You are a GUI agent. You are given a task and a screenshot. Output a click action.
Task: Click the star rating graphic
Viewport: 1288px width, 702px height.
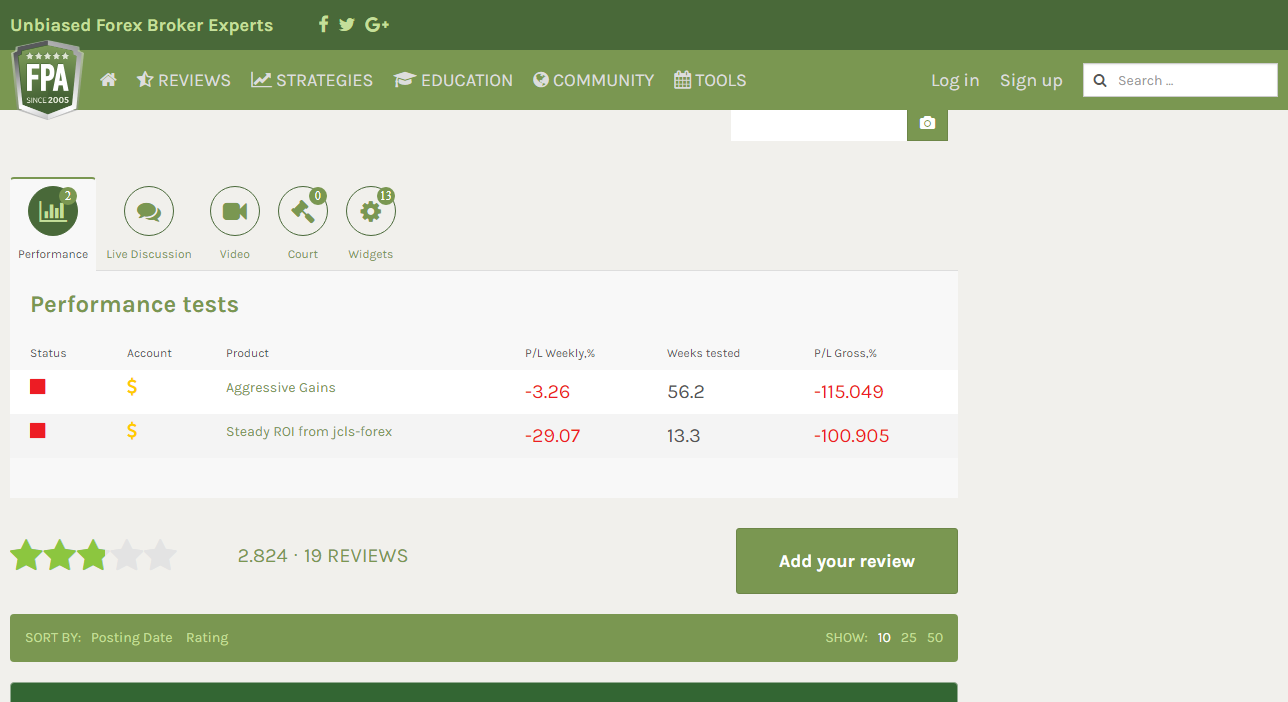point(93,555)
